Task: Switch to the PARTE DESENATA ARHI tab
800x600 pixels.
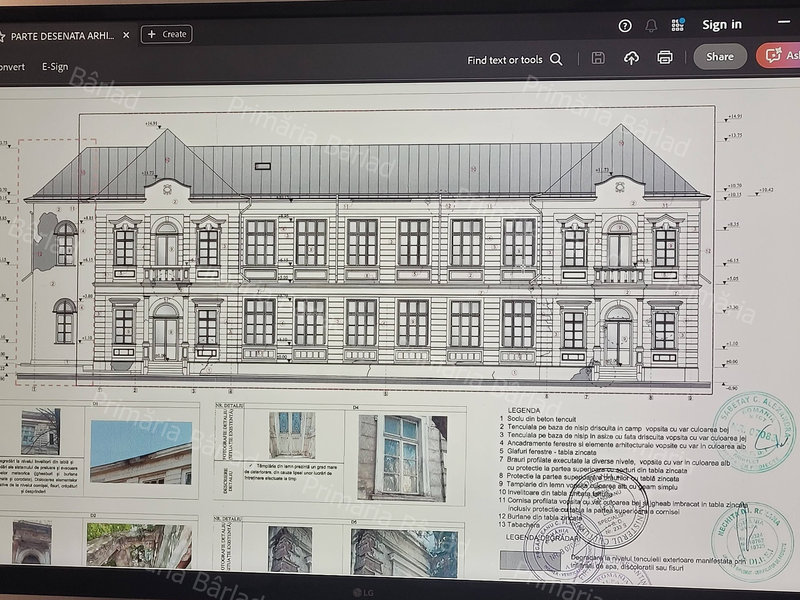Action: click(x=60, y=35)
